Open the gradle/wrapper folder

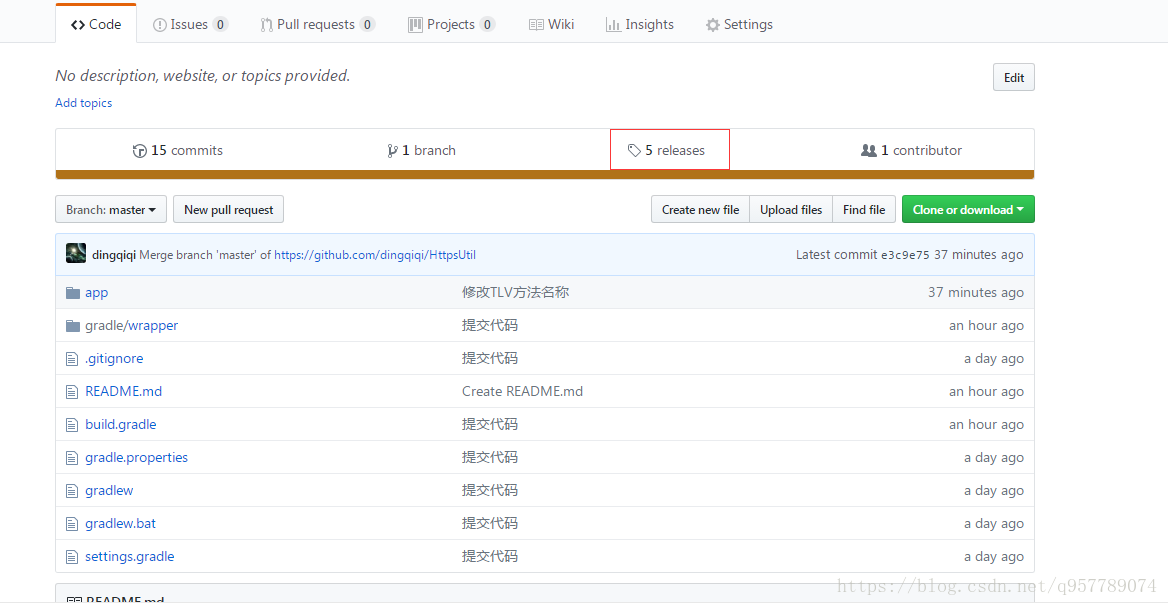(132, 325)
